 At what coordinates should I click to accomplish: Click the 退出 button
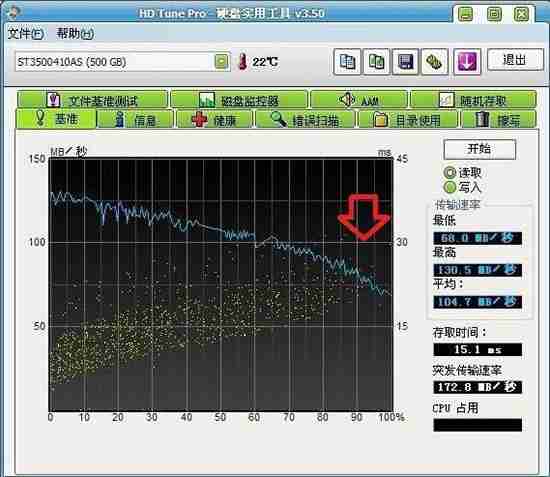515,60
